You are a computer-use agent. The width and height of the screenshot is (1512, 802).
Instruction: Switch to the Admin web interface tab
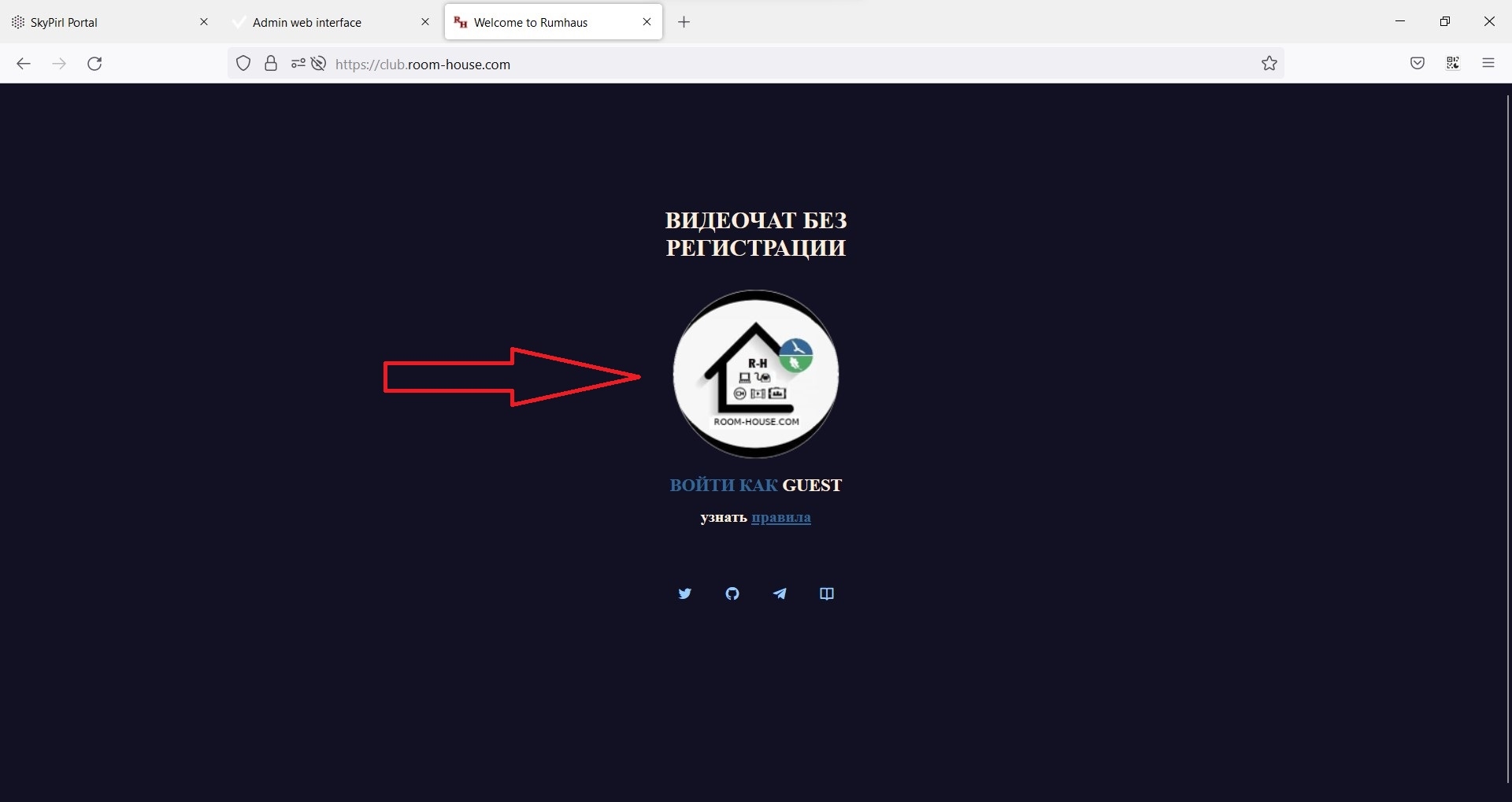point(332,22)
